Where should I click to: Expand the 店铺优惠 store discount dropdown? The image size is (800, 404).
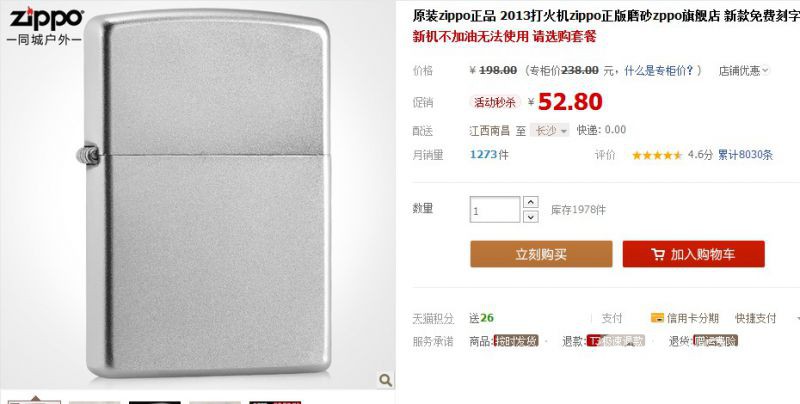coord(744,70)
